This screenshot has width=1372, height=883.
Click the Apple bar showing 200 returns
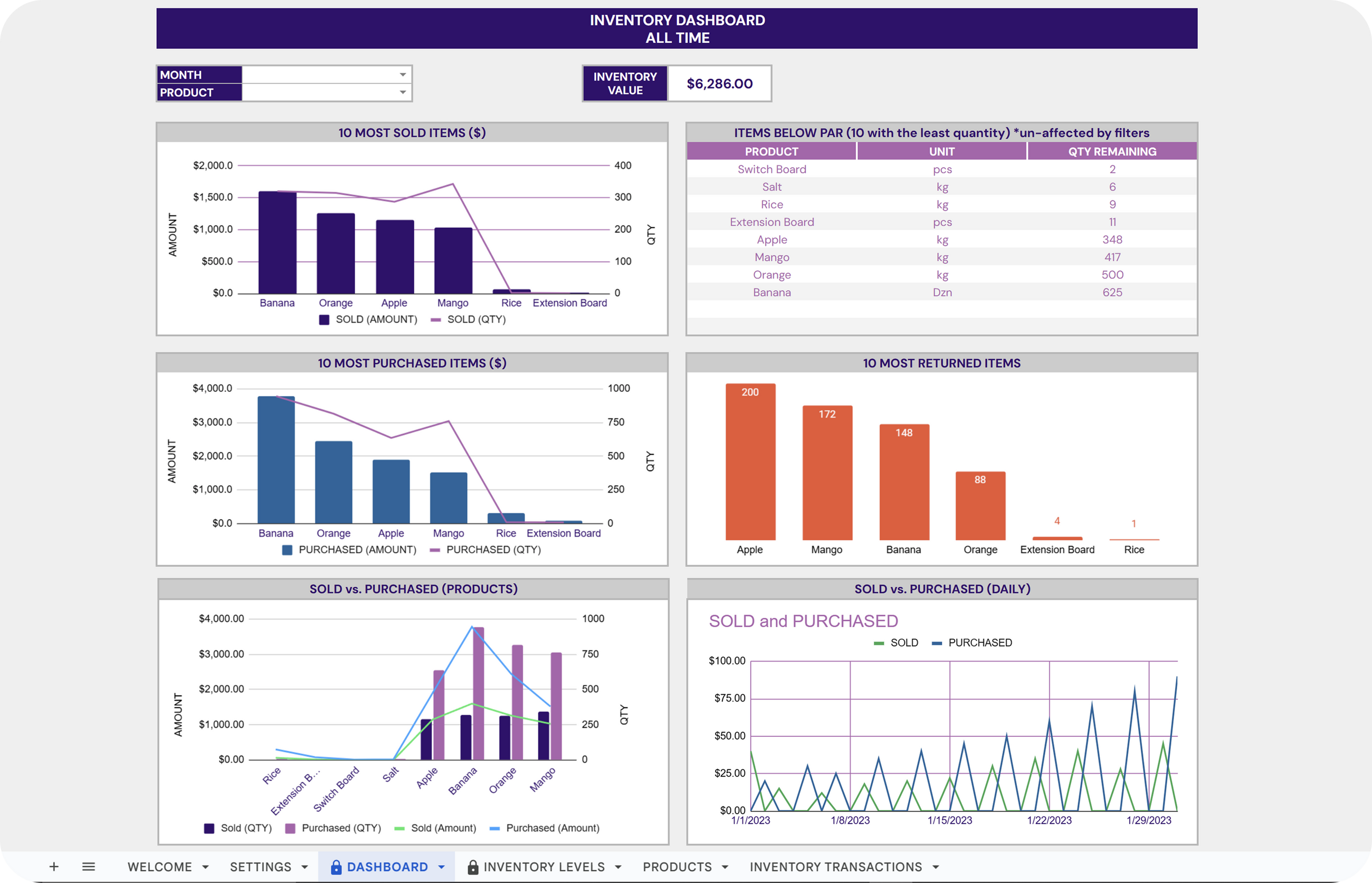point(750,462)
